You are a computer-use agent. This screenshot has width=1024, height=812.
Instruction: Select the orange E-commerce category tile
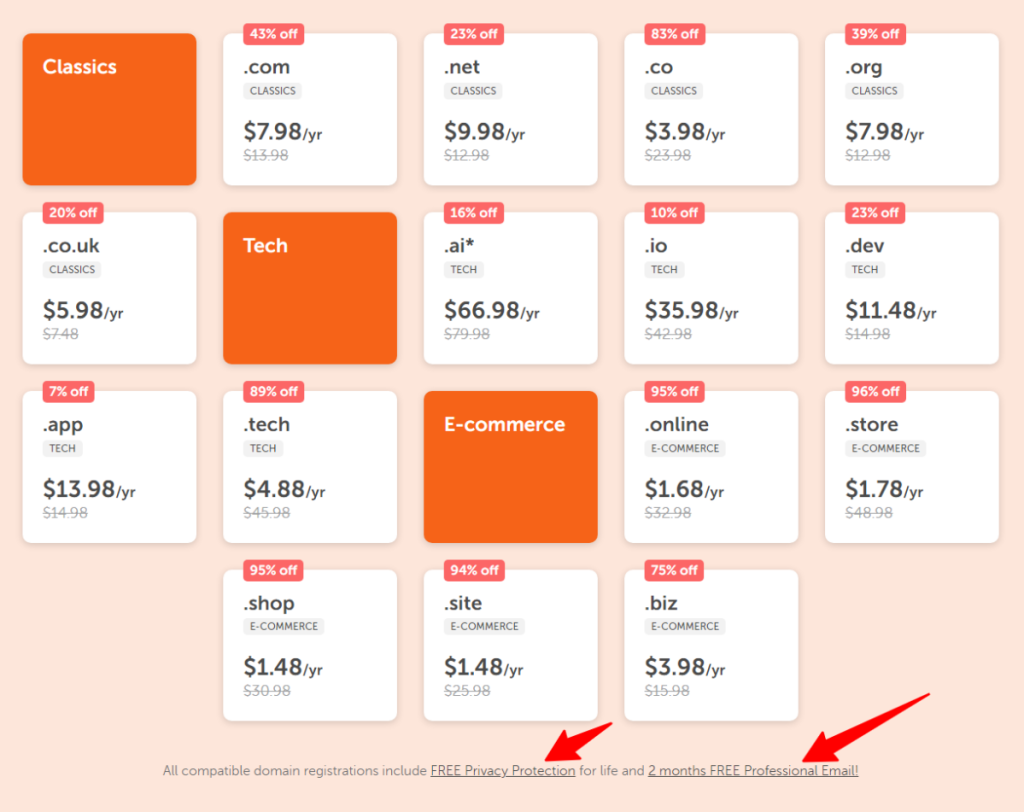coord(510,467)
